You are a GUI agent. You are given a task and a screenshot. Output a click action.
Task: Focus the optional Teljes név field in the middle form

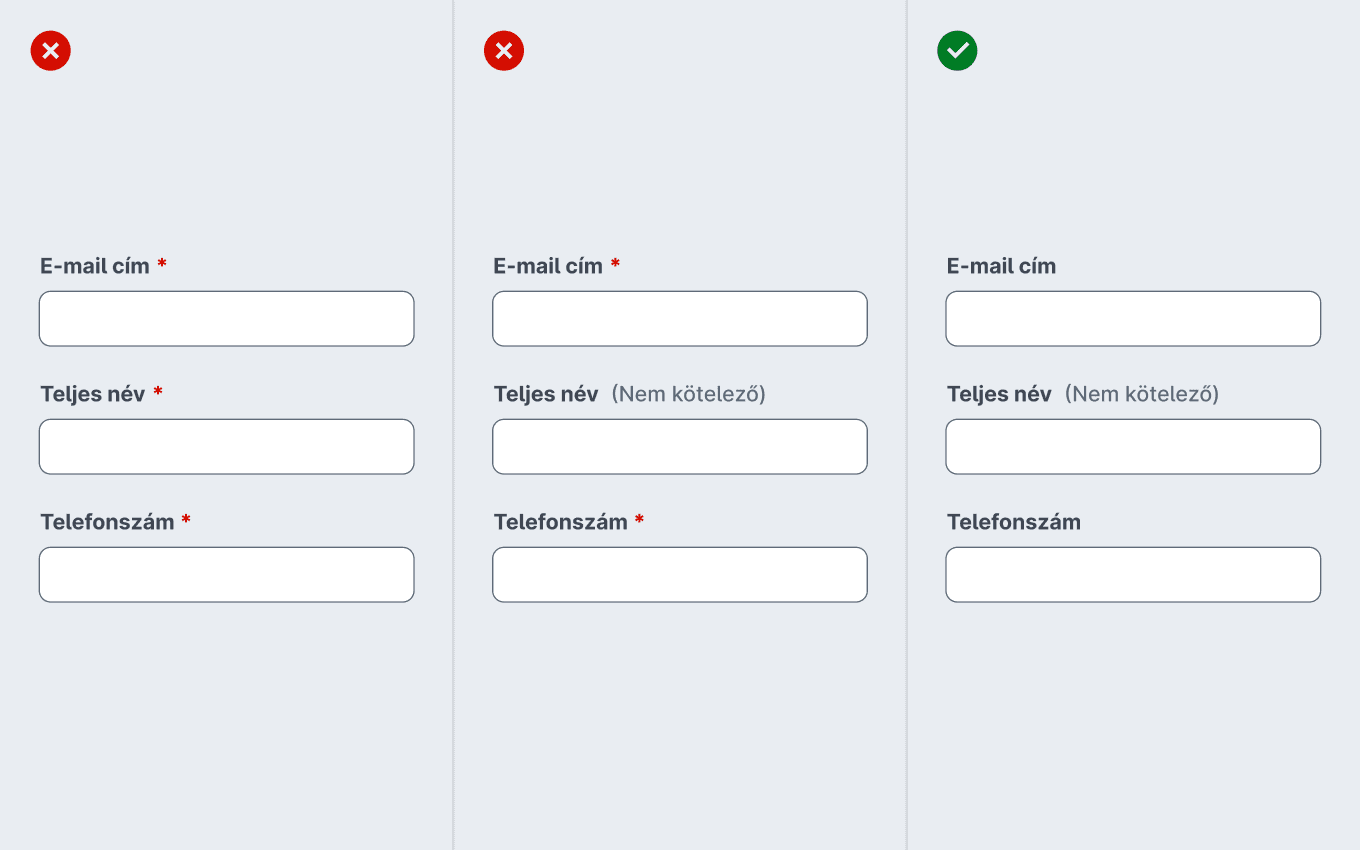(680, 447)
